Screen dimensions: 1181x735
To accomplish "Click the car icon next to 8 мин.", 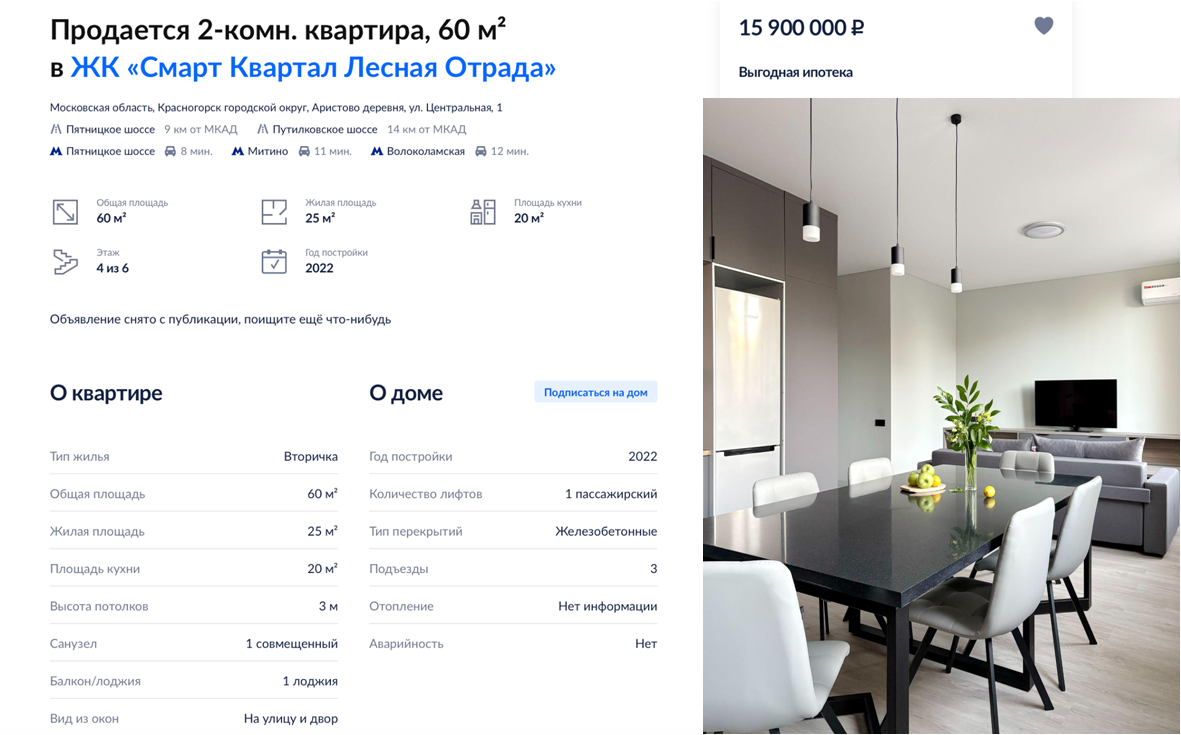I will 170,151.
